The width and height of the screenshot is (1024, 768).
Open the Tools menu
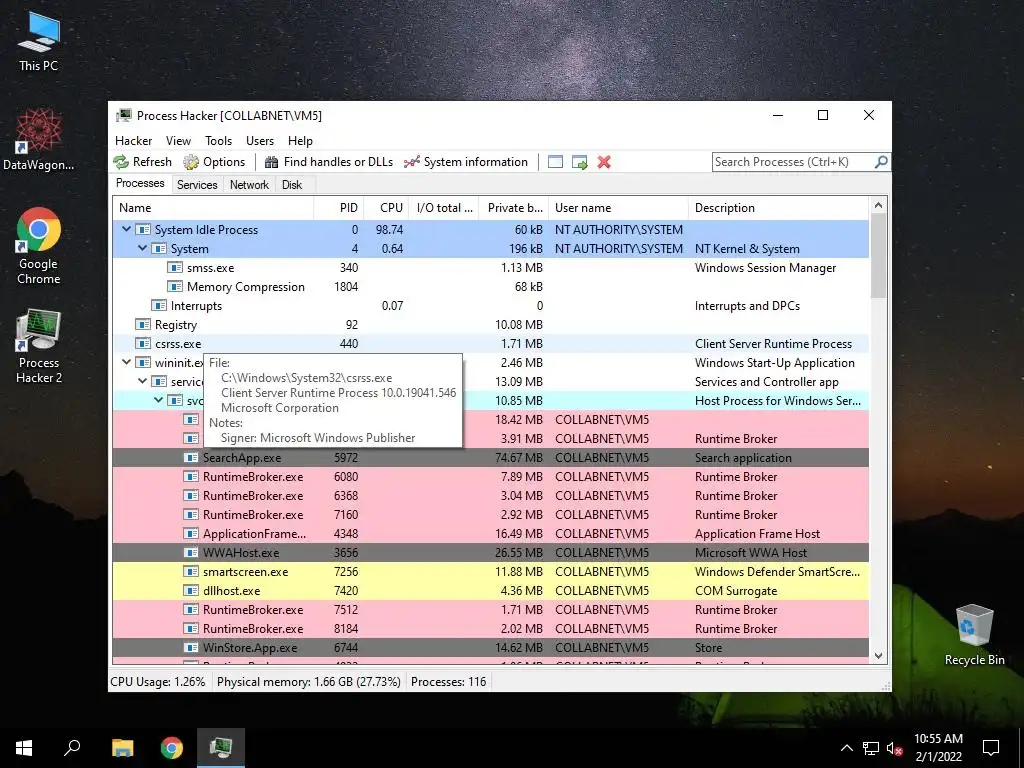pos(218,140)
